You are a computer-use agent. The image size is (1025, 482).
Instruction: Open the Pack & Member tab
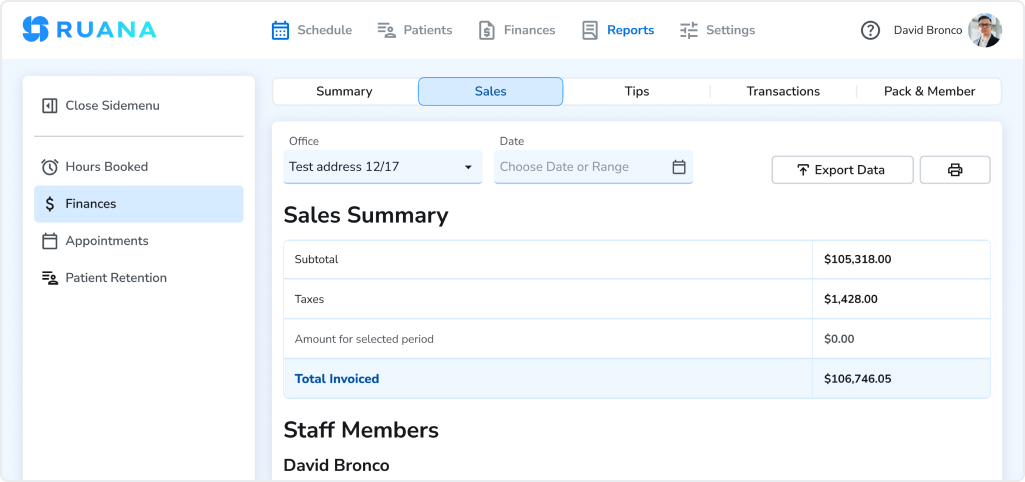[x=929, y=91]
